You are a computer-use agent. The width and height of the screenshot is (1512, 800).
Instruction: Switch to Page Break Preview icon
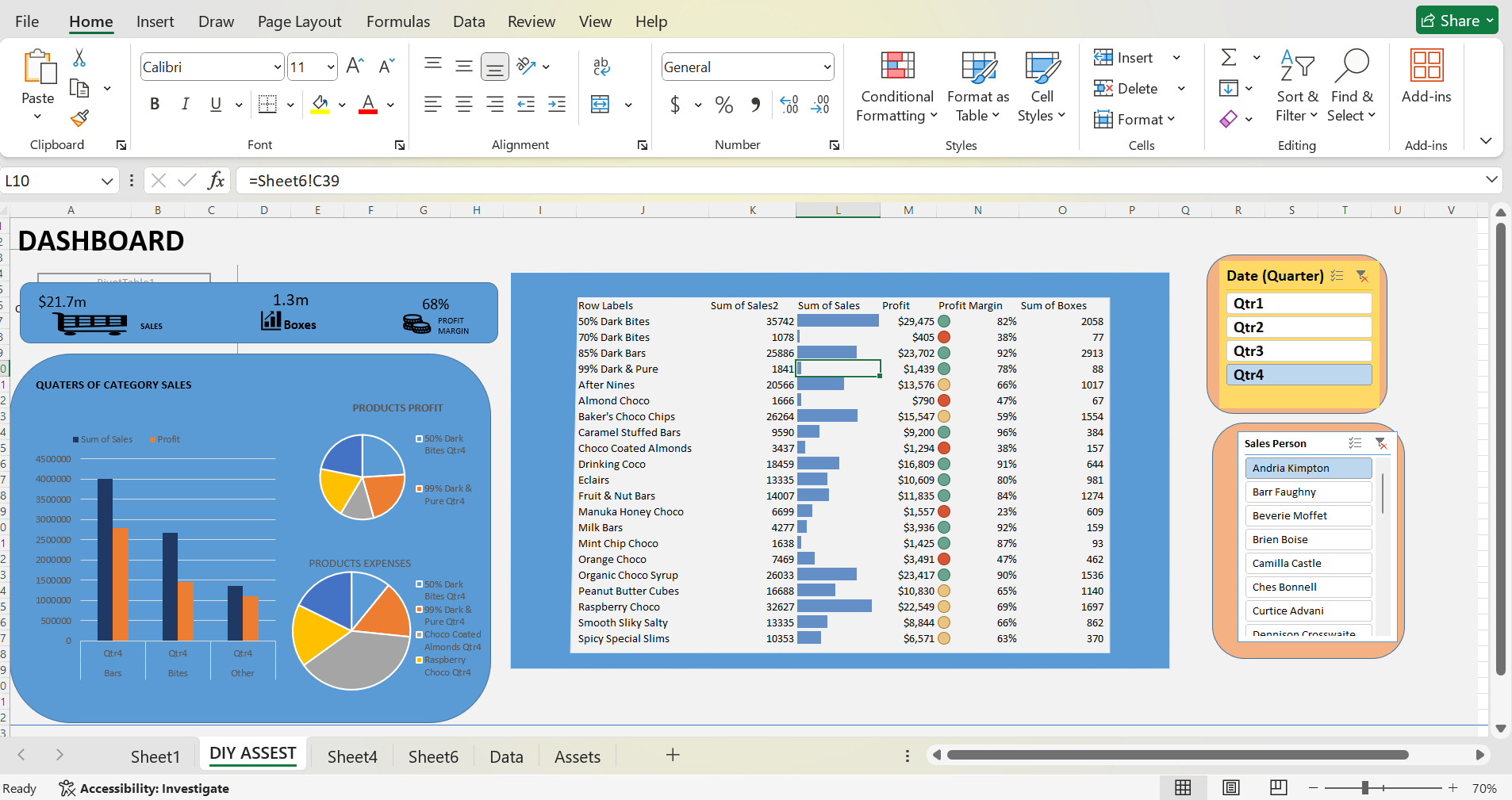pos(1279,787)
